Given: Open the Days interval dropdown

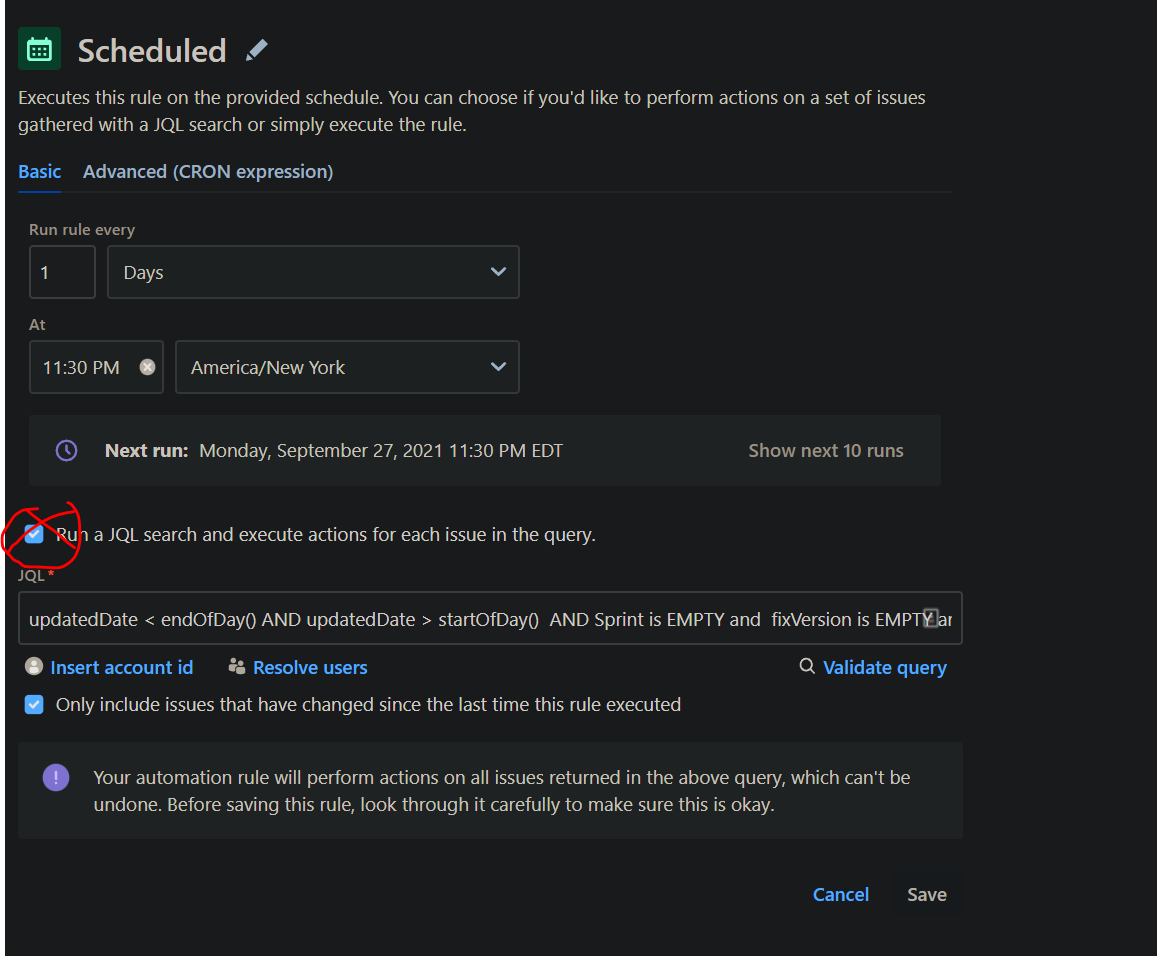Looking at the screenshot, I should (x=497, y=271).
